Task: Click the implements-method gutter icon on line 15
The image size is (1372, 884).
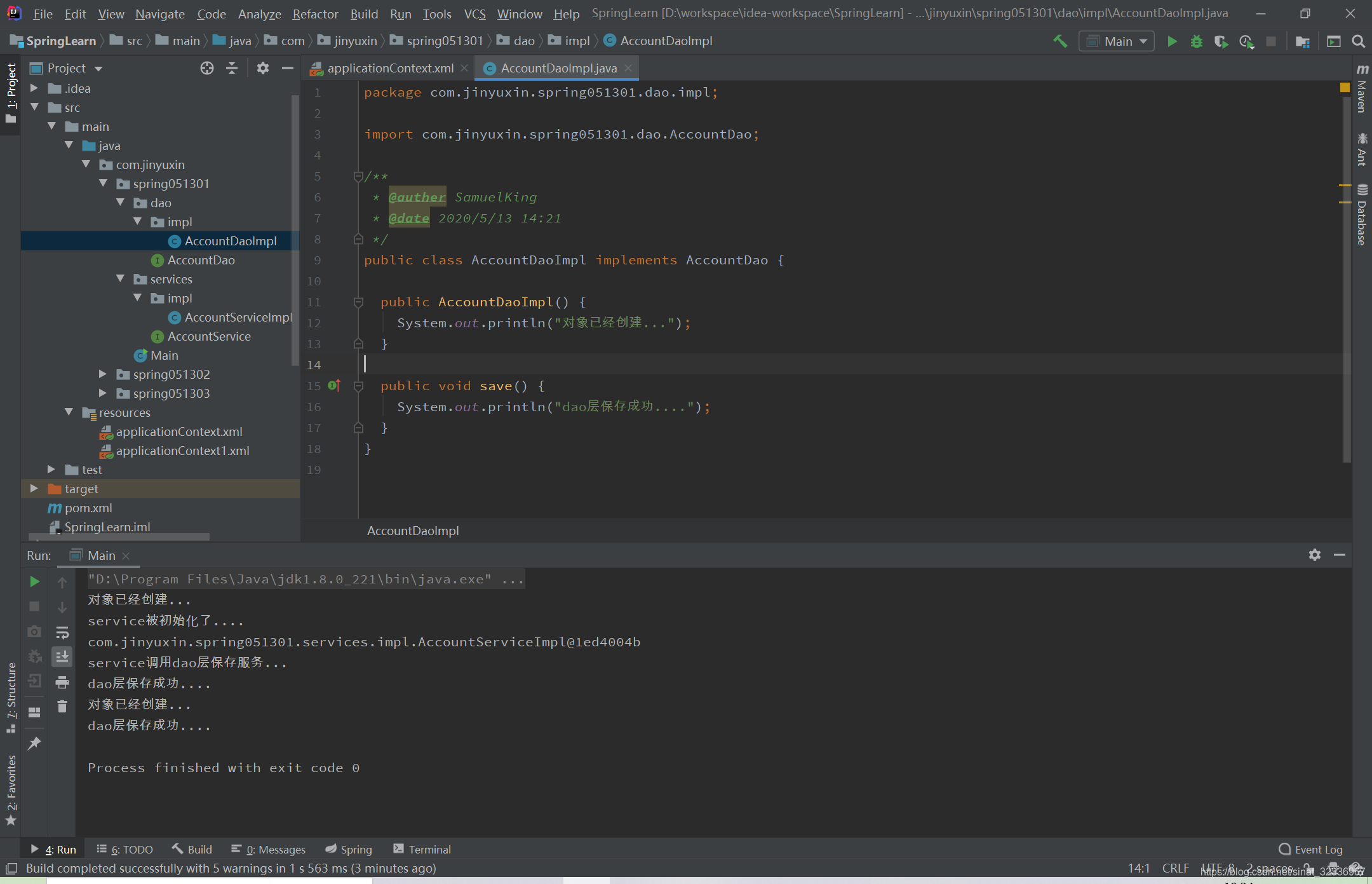Action: click(x=334, y=385)
